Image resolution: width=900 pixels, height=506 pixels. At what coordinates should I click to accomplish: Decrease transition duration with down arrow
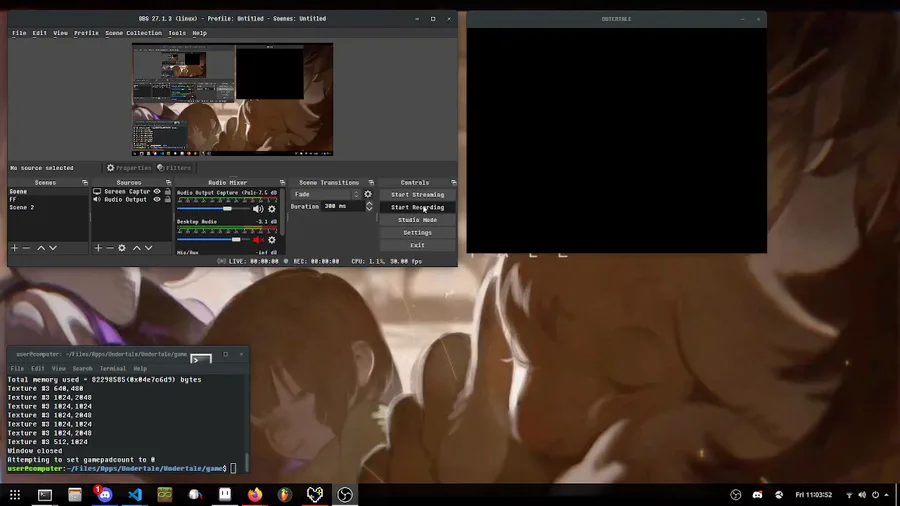point(369,209)
